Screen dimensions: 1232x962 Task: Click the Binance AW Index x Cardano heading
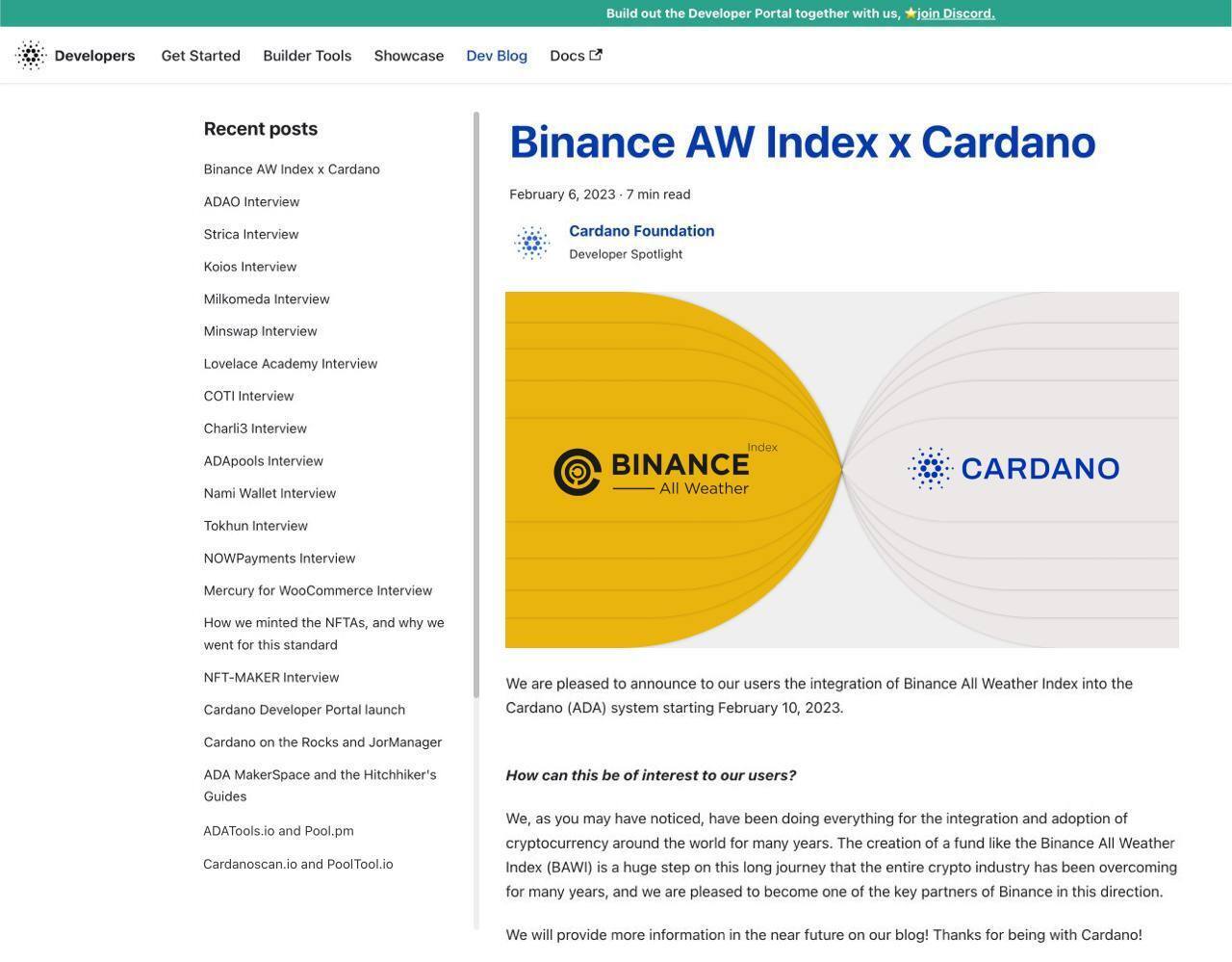(x=802, y=143)
